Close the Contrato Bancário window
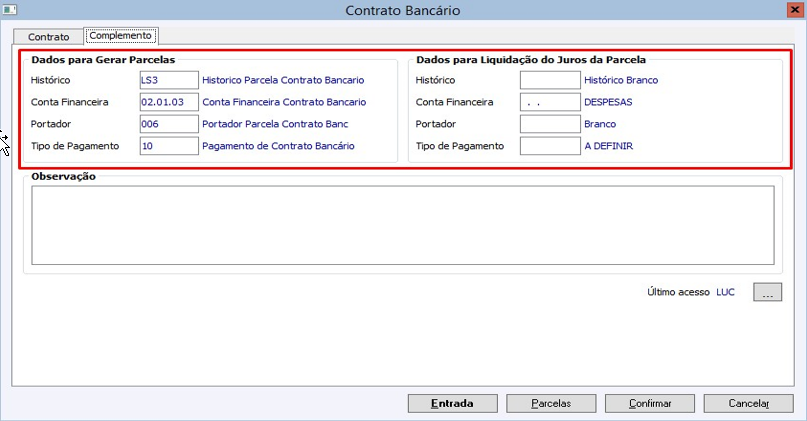 tap(795, 10)
